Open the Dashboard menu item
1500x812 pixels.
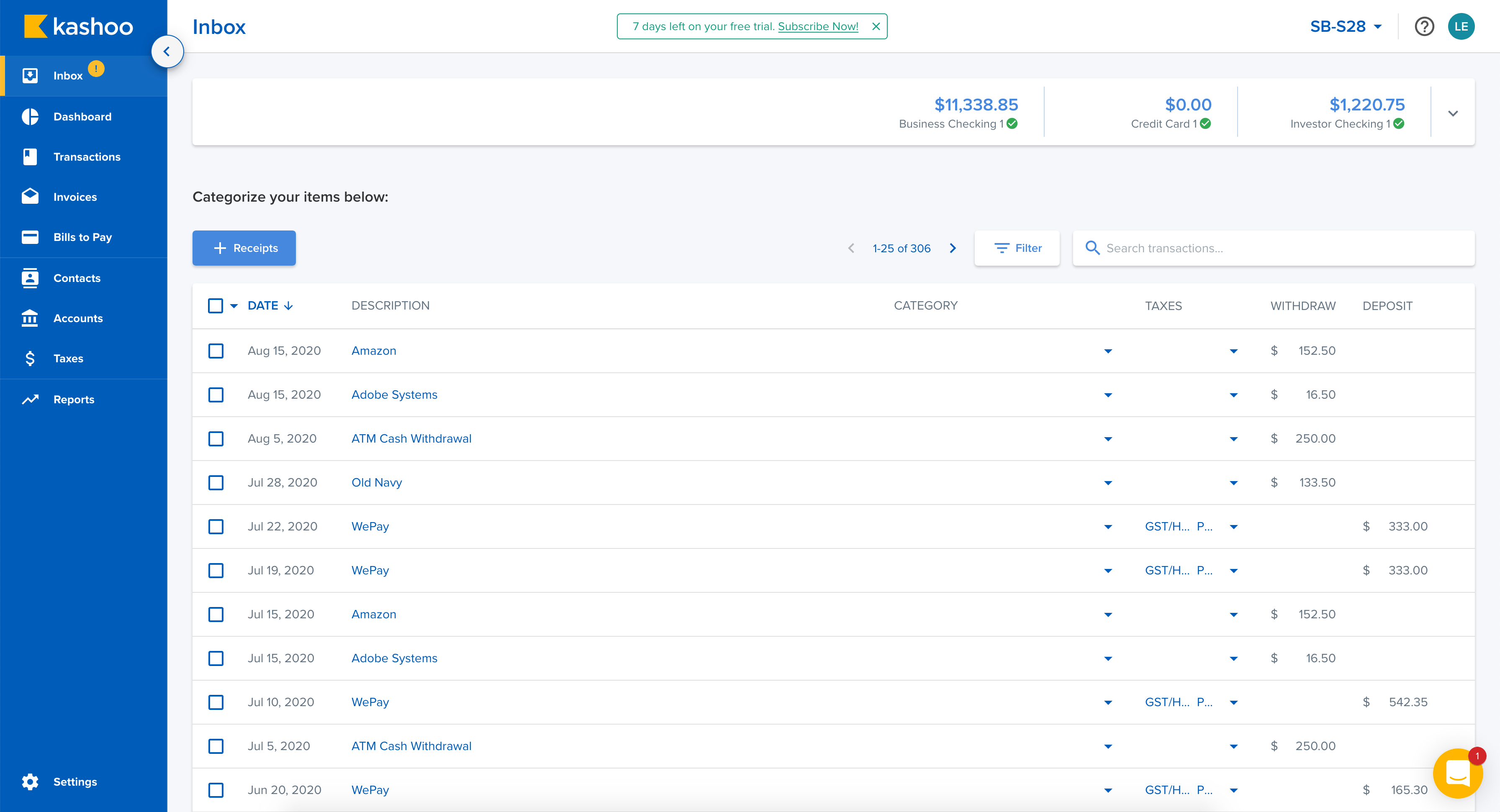click(84, 116)
